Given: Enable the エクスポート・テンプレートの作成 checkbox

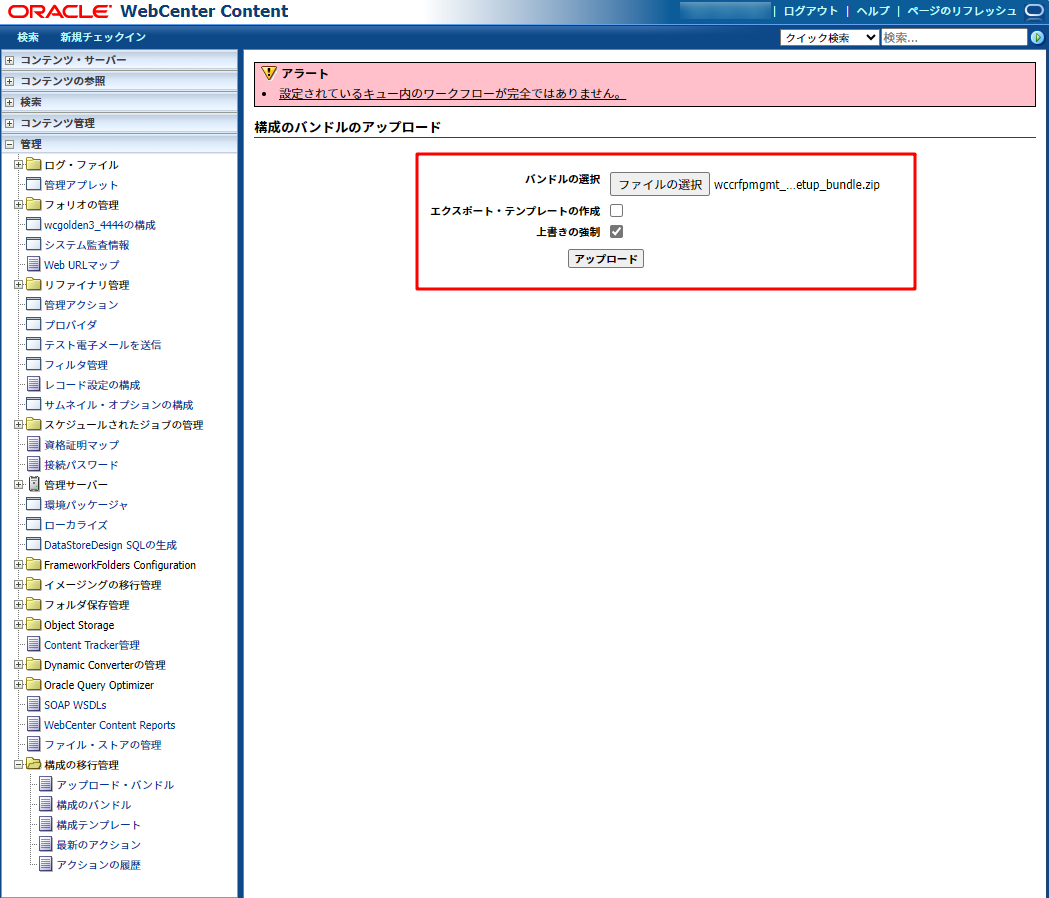Looking at the screenshot, I should (x=615, y=210).
